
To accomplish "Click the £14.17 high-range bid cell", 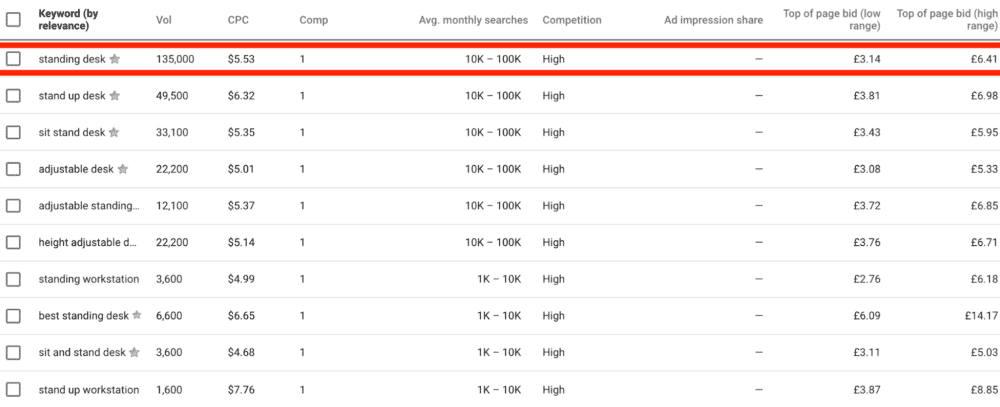I will (x=978, y=316).
